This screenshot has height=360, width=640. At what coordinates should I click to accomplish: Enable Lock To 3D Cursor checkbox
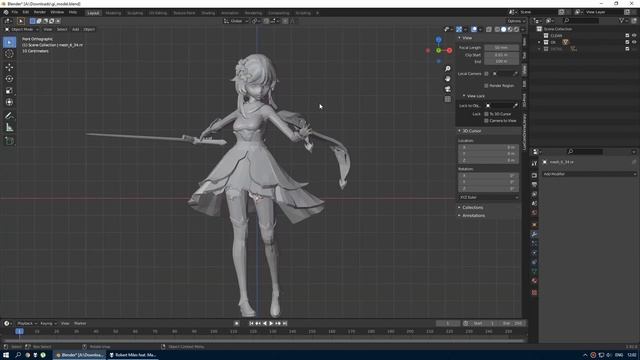click(x=486, y=114)
